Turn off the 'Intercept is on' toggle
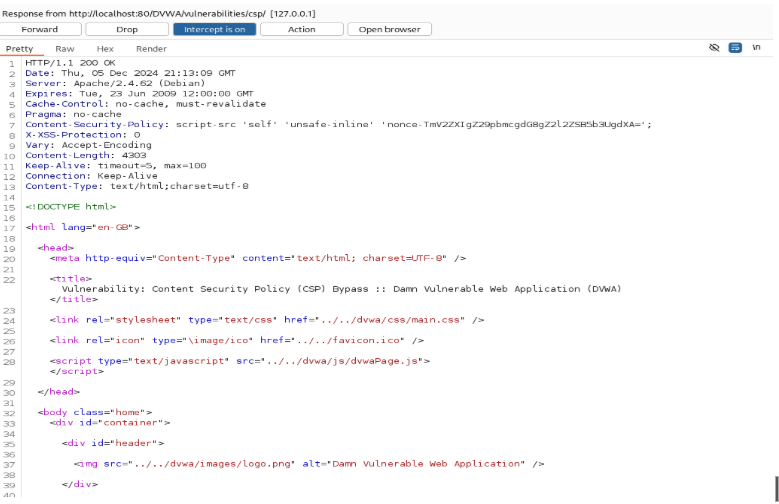This screenshot has height=504, width=779. click(x=214, y=29)
